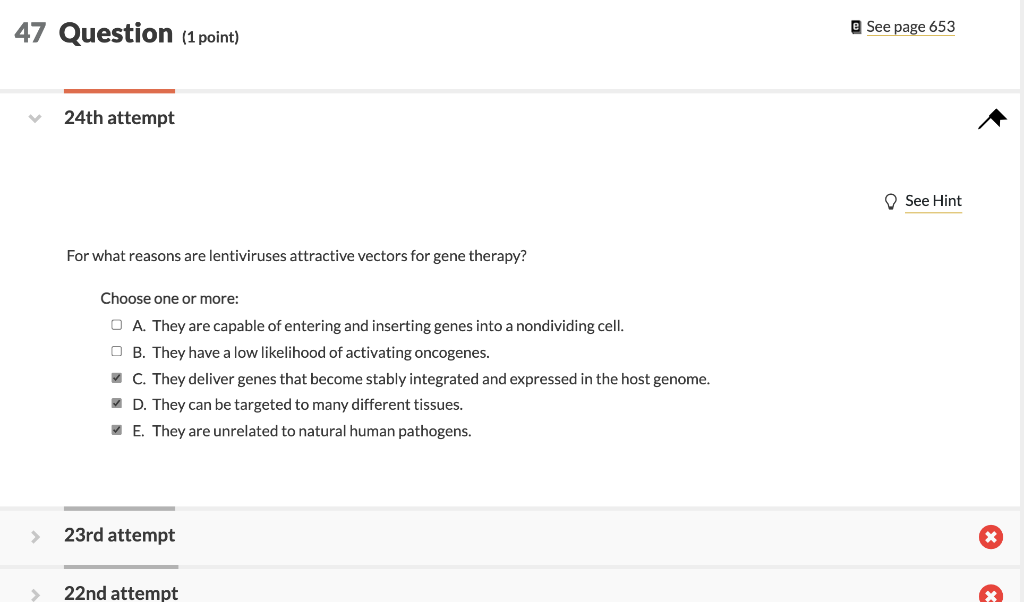Open the 23rd attempt header

[x=119, y=535]
